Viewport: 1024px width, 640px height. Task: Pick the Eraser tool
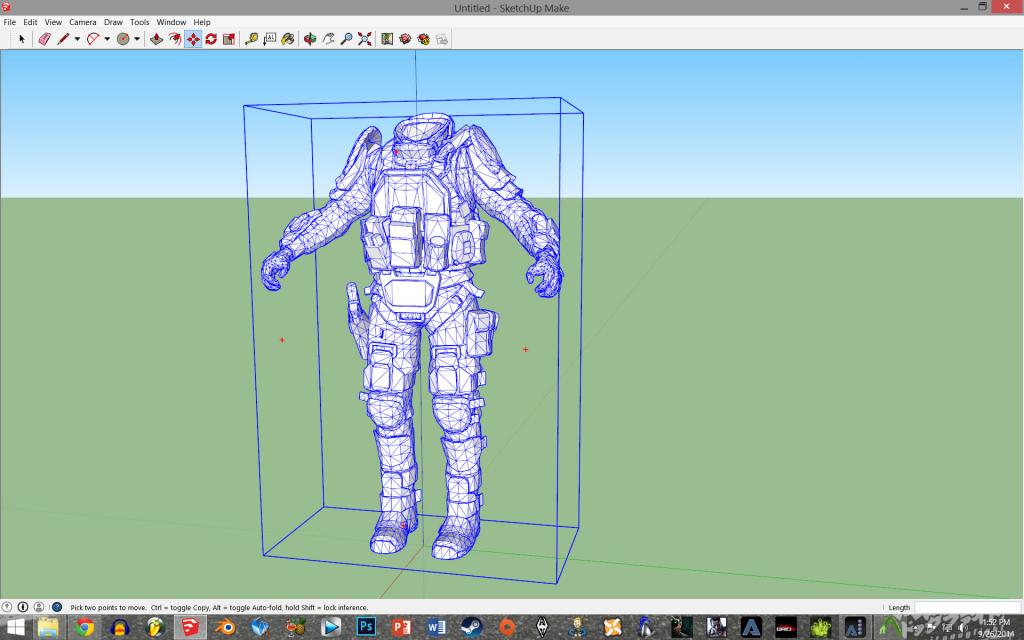tap(44, 39)
